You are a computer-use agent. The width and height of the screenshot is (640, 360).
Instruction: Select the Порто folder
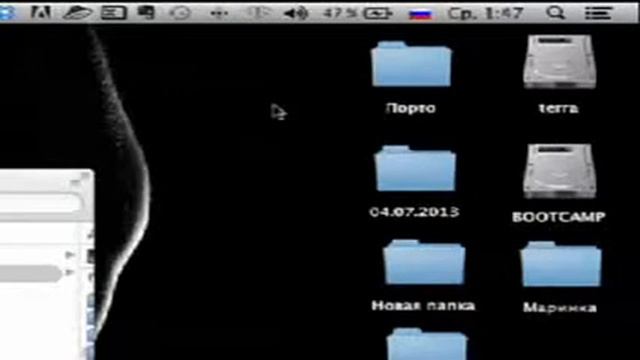coord(411,64)
